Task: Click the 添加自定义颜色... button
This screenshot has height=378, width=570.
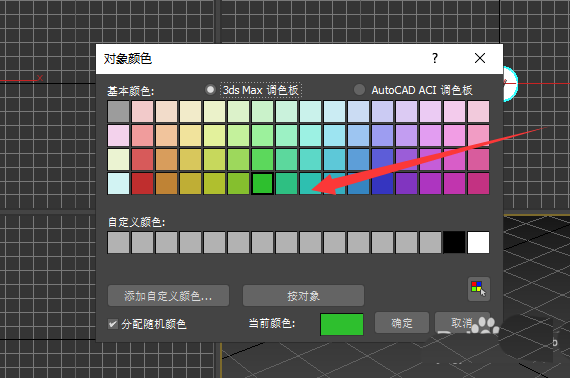Action: click(168, 295)
